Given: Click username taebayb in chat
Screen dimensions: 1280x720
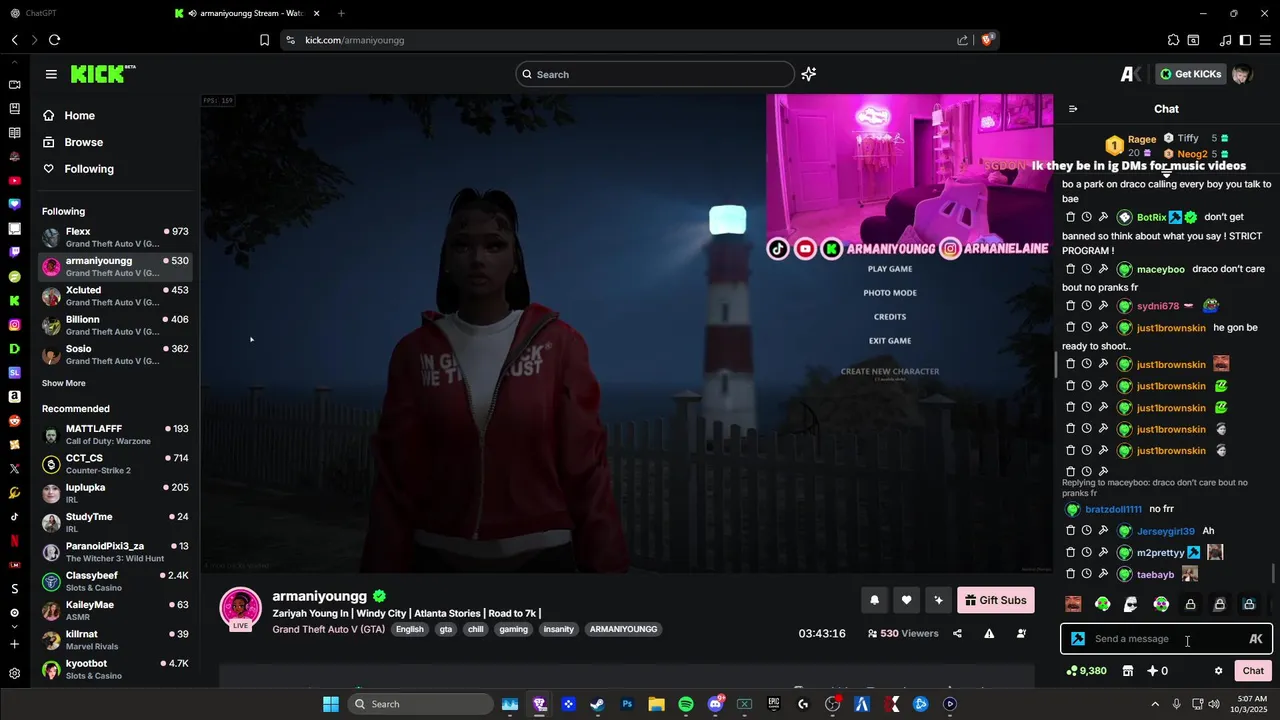Looking at the screenshot, I should (1156, 575).
